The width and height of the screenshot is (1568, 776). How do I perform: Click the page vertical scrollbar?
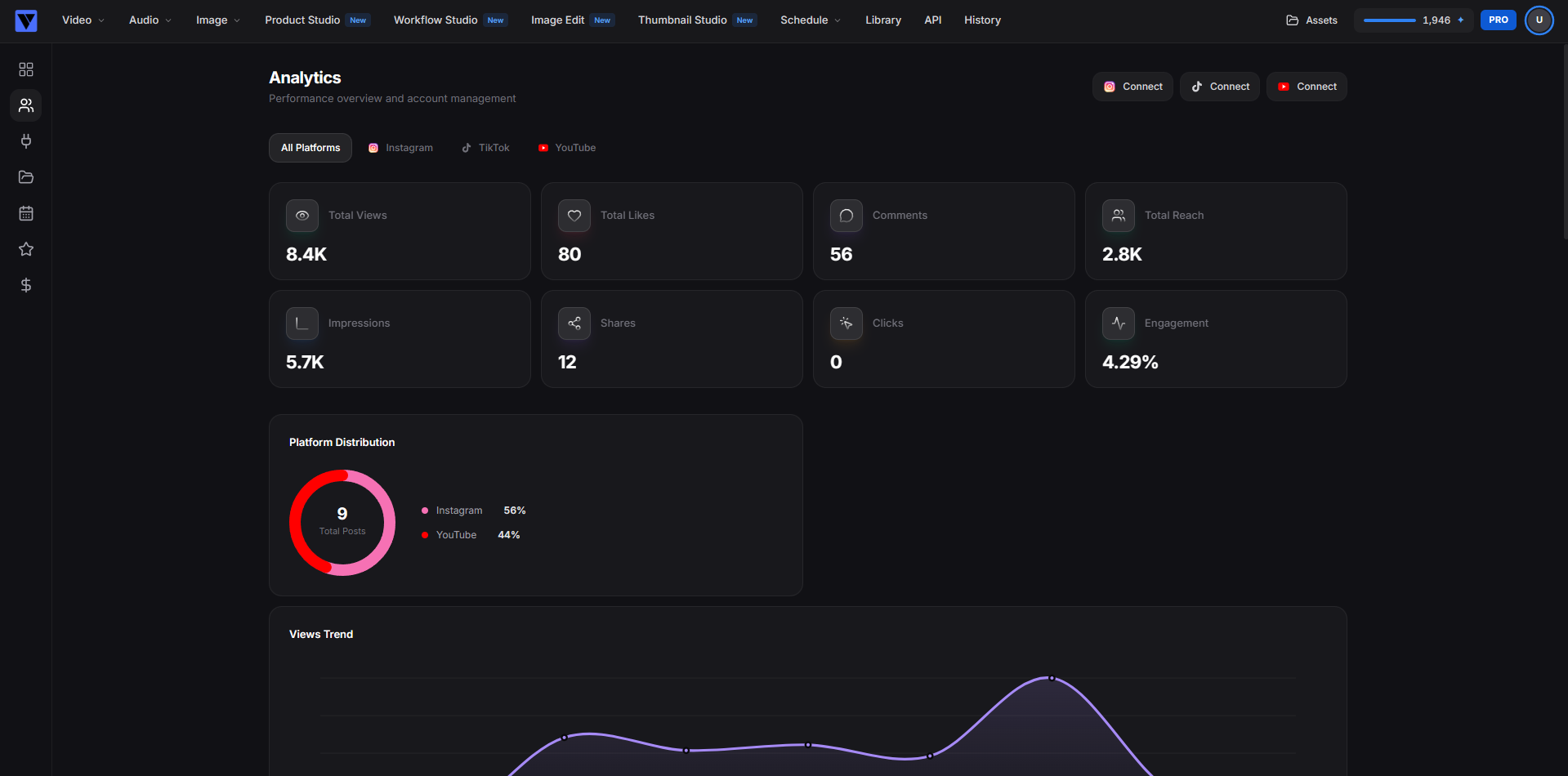point(1565,140)
